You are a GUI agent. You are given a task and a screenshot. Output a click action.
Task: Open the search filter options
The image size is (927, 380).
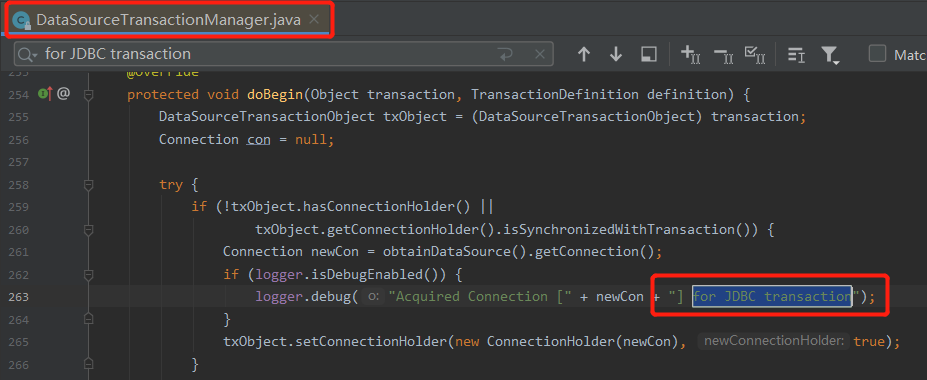click(x=830, y=55)
